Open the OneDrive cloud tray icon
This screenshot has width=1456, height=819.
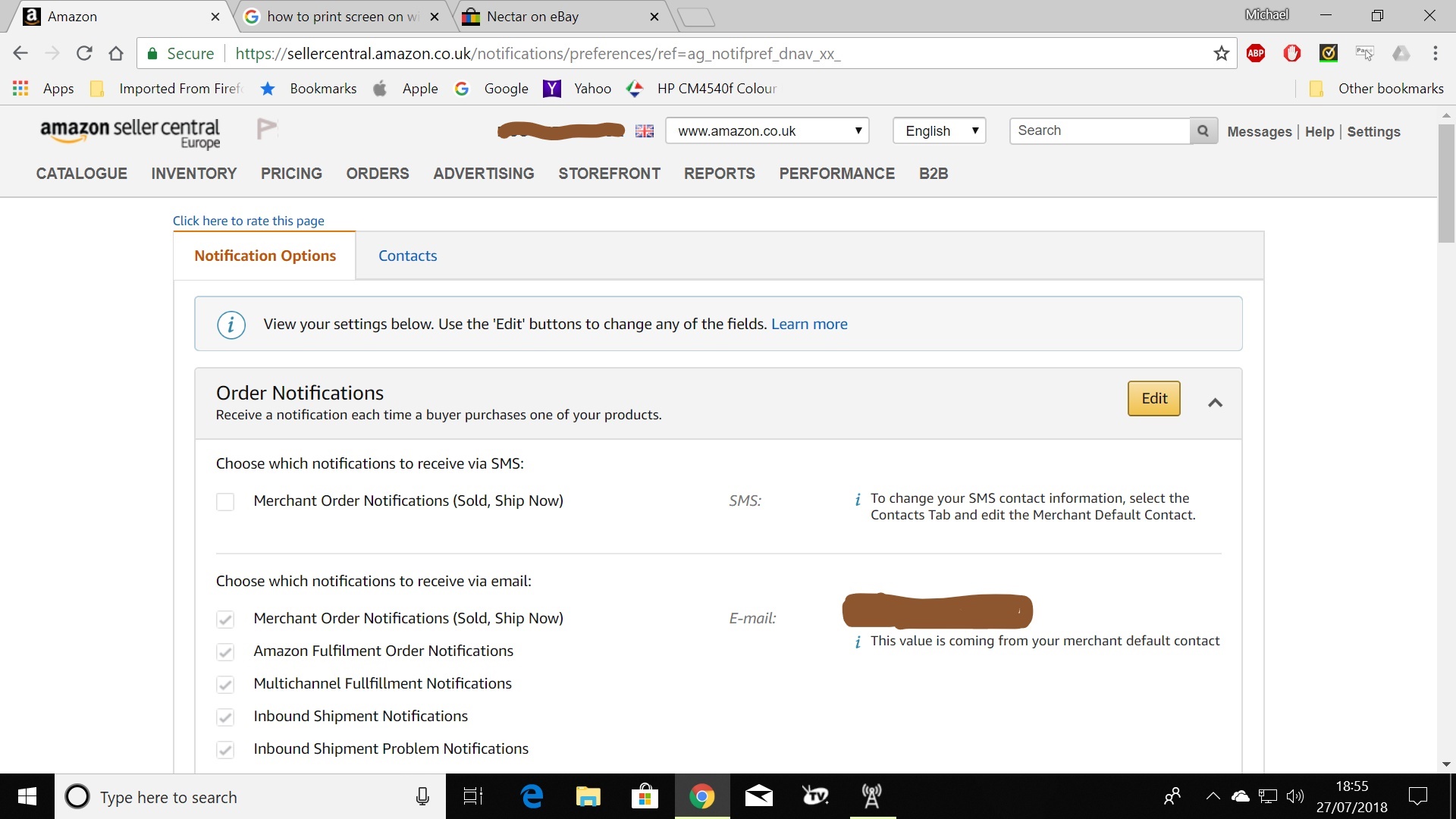[x=1241, y=796]
